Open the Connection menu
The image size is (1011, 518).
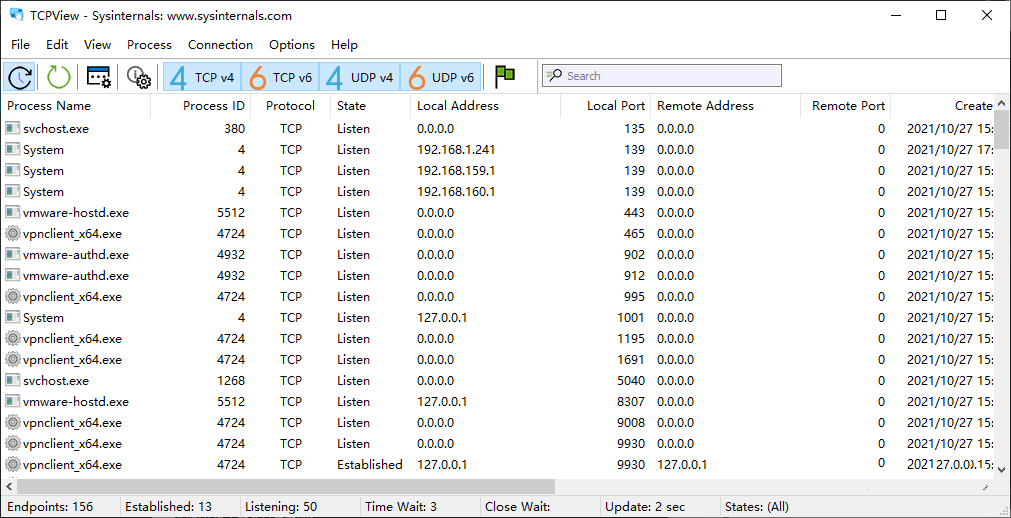(221, 45)
